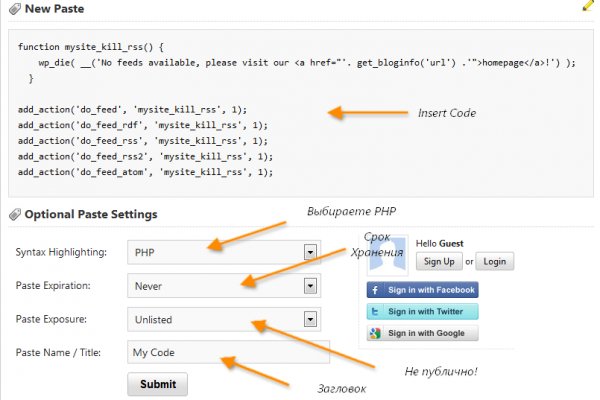Click the icon beside Optional Paste Settings
The width and height of the screenshot is (600, 400).
point(14,214)
